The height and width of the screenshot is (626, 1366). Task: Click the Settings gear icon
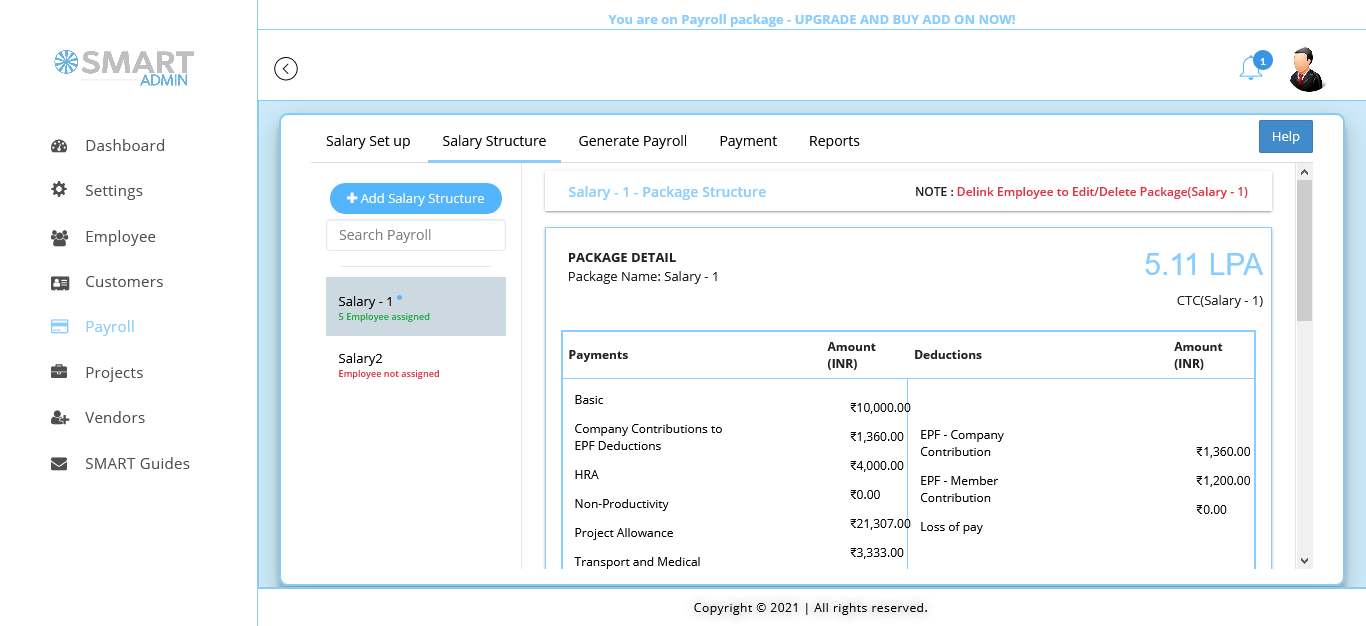click(x=59, y=190)
